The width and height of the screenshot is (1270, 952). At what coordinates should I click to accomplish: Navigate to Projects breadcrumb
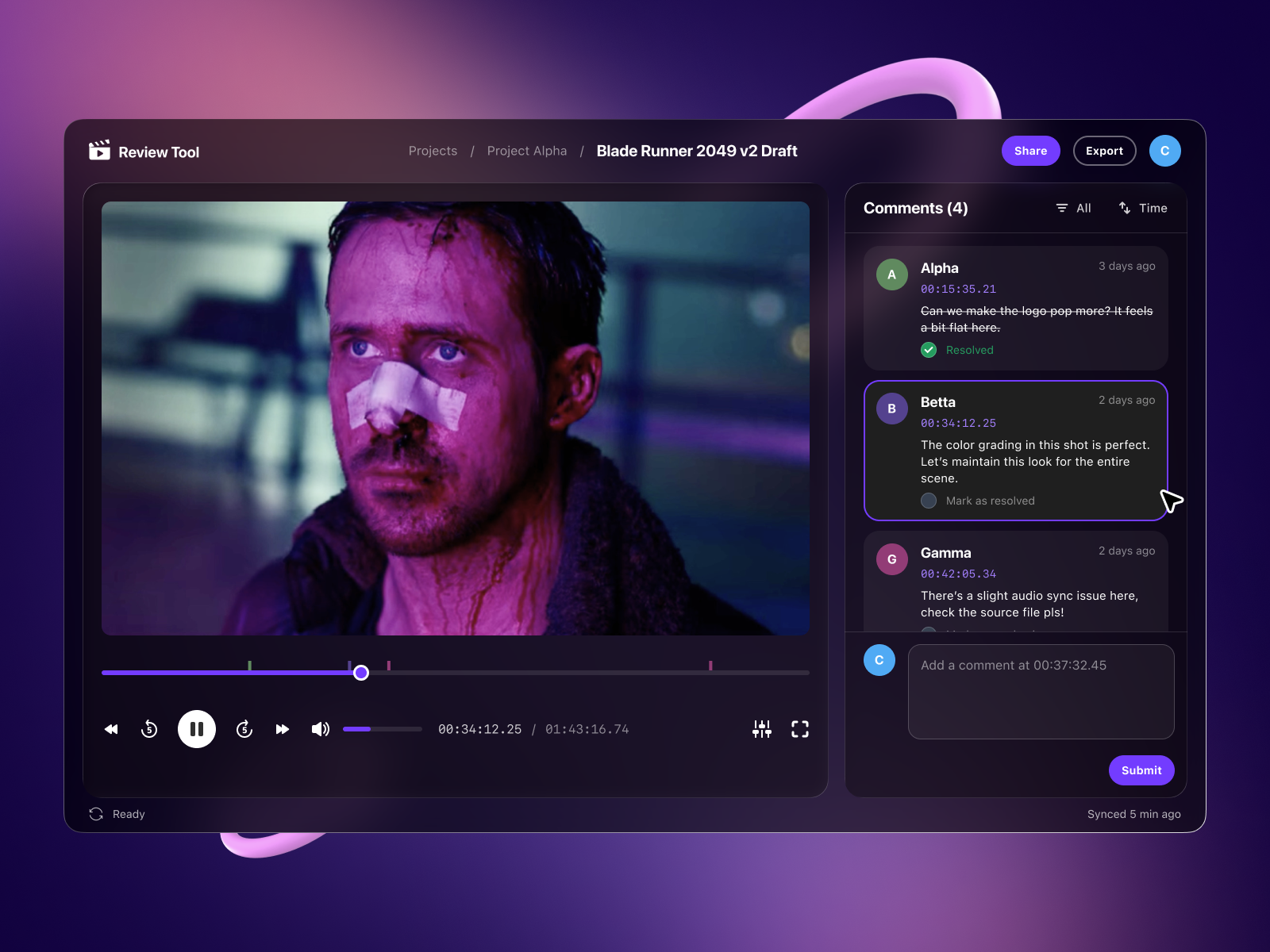(x=433, y=151)
